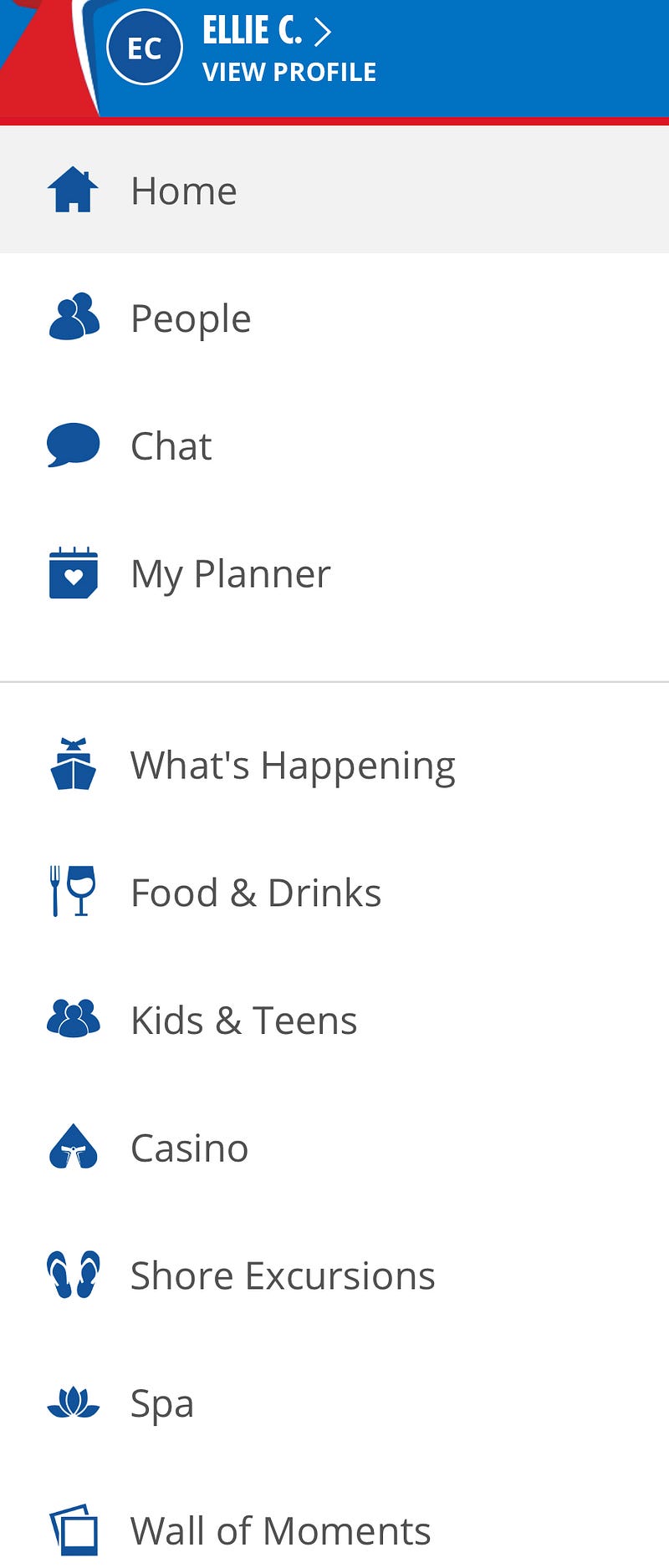Tap the lotus flower Spa icon
Viewport: 669px width, 1568px height.
[x=74, y=1403]
